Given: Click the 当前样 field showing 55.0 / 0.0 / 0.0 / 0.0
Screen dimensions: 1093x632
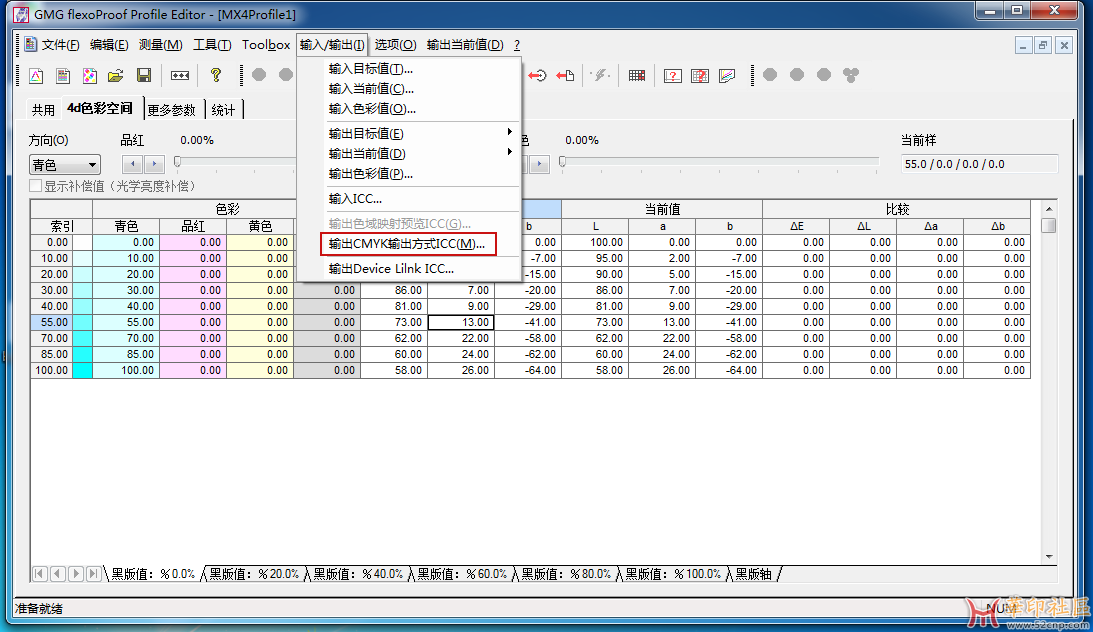Looking at the screenshot, I should pyautogui.click(x=979, y=164).
